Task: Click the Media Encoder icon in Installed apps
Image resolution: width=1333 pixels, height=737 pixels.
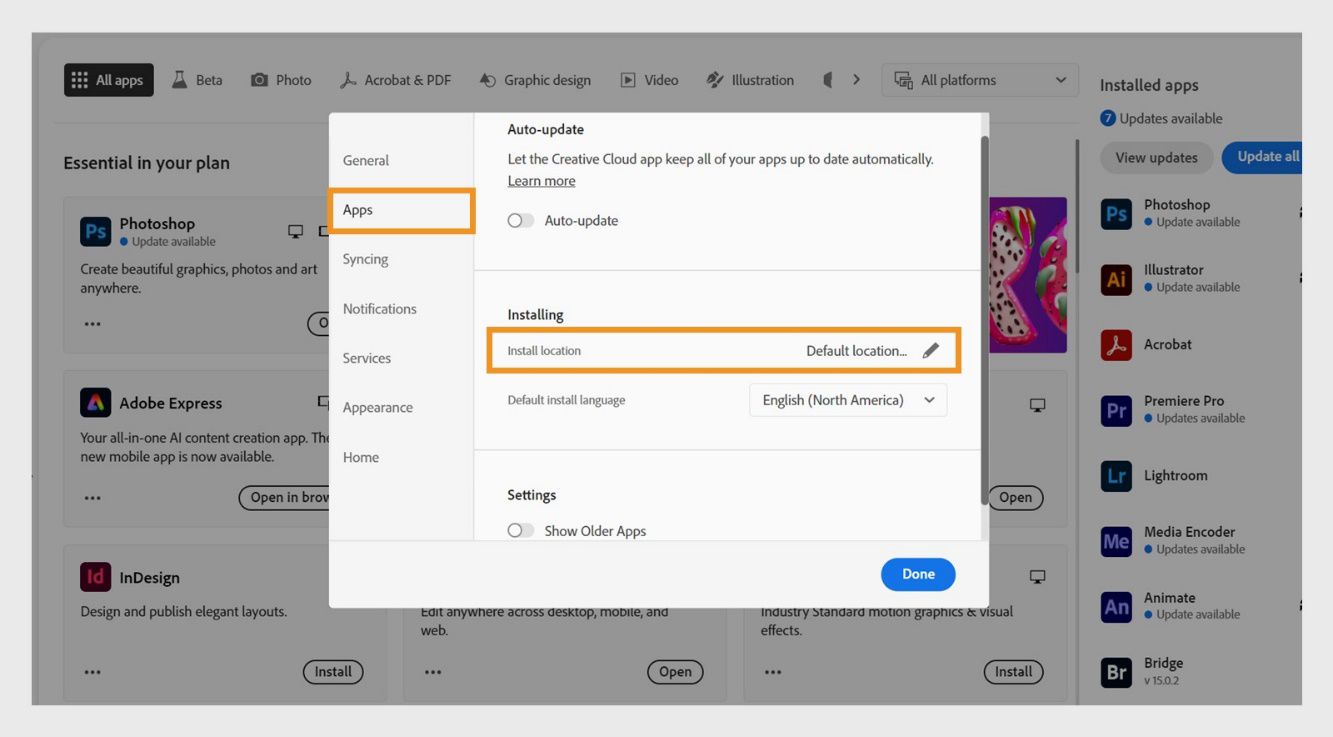Action: point(1116,541)
